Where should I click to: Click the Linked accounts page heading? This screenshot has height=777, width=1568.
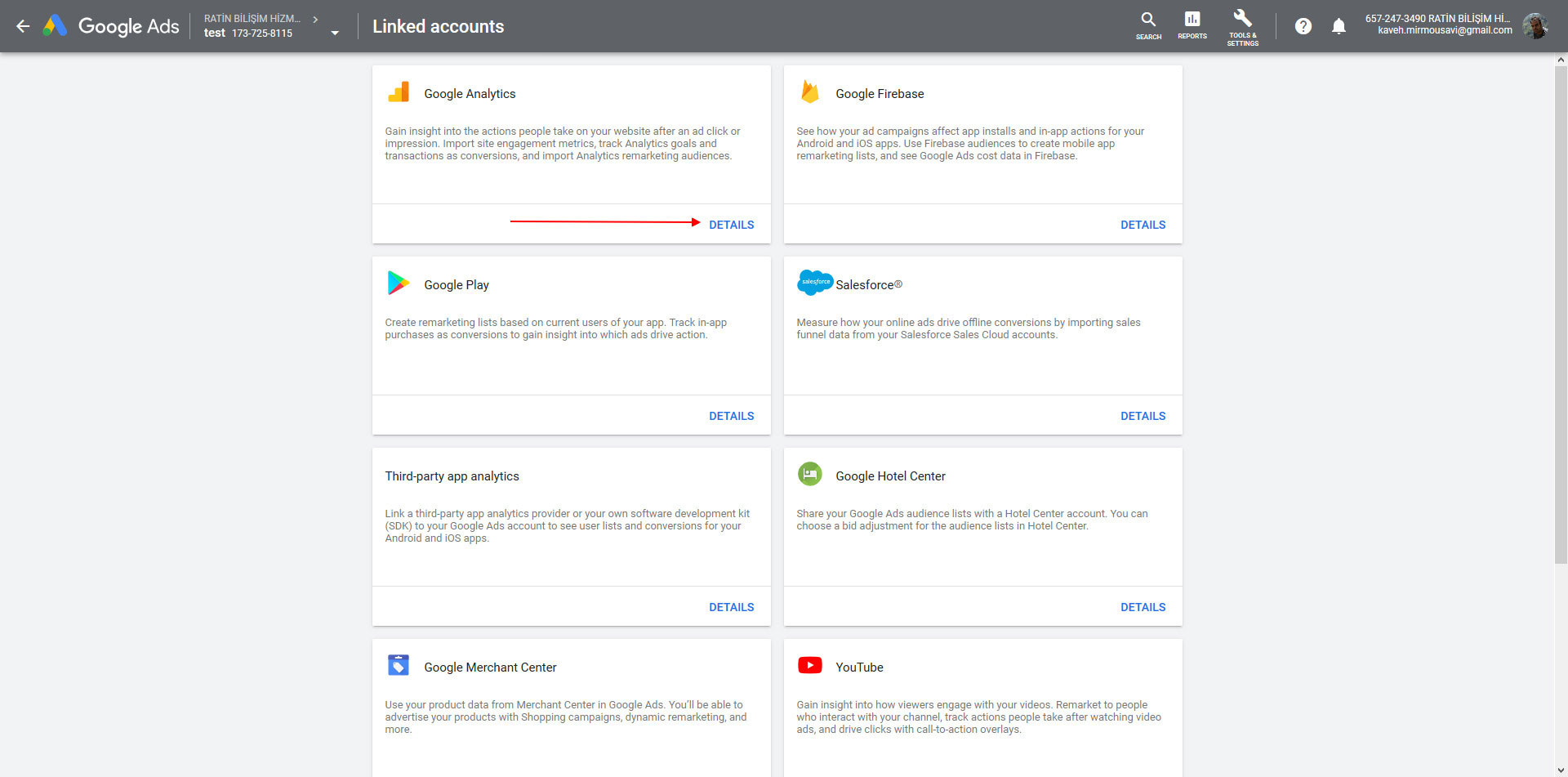point(438,26)
